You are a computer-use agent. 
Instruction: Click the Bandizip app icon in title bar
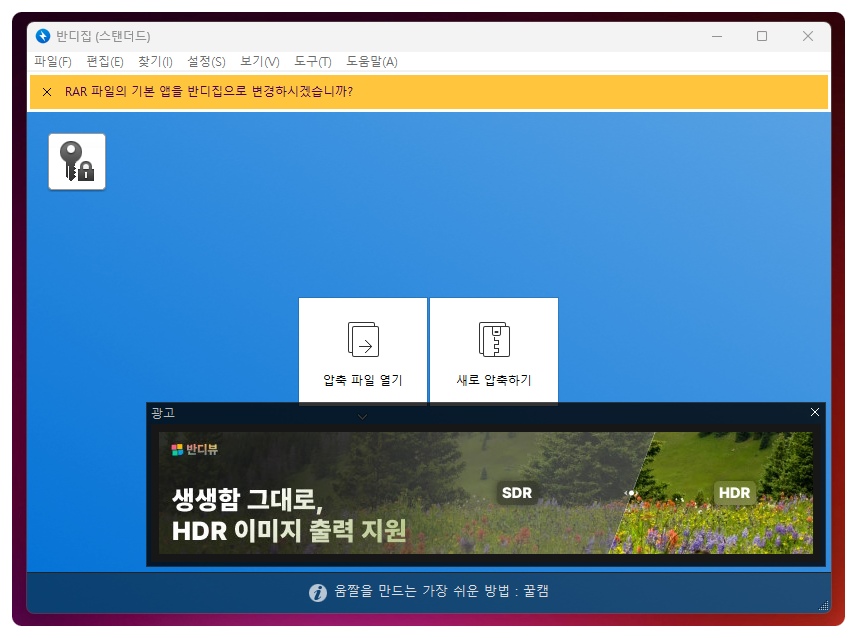[43, 36]
